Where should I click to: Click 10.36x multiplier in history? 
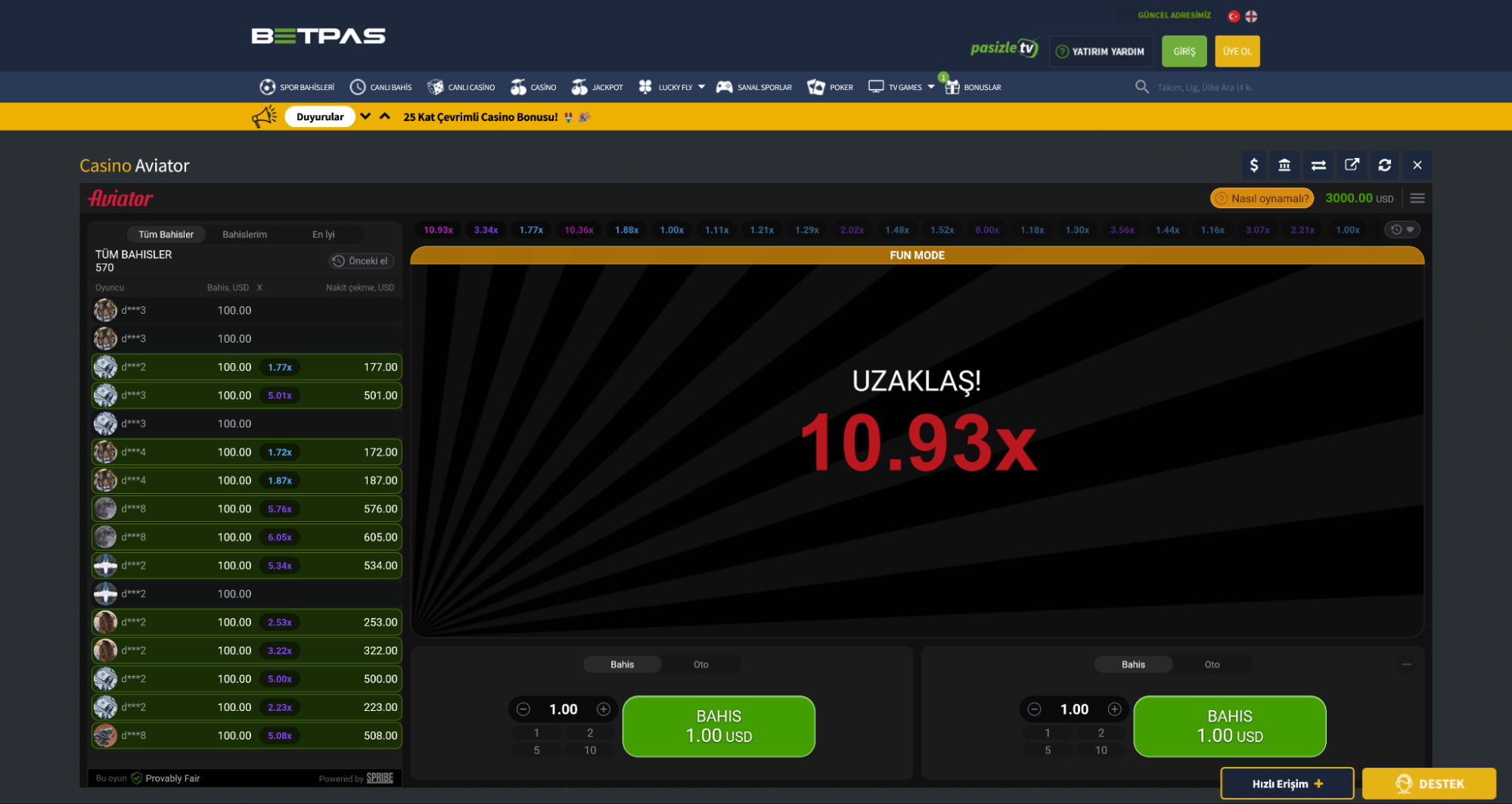point(579,230)
